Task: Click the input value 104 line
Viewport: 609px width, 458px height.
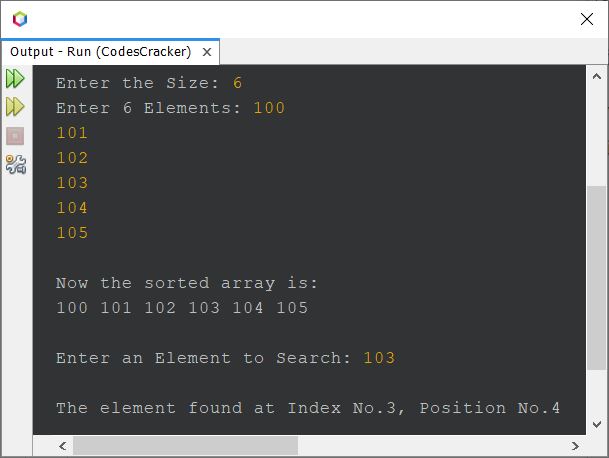Action: pos(72,208)
